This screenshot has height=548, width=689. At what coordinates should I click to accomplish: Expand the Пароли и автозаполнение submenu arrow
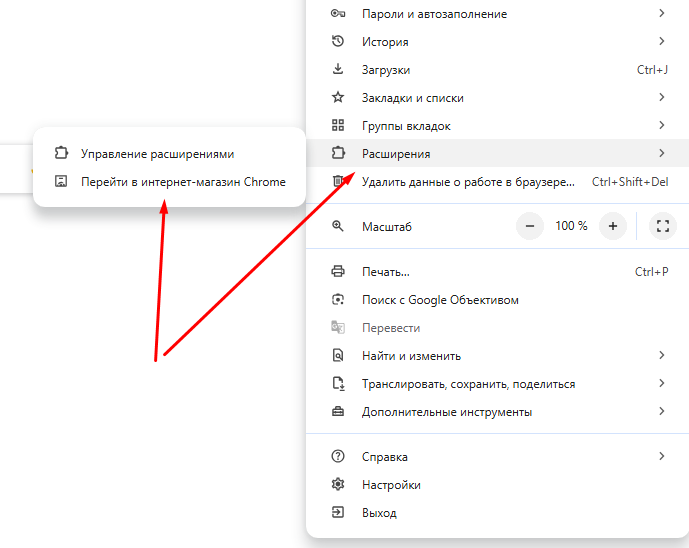point(662,13)
